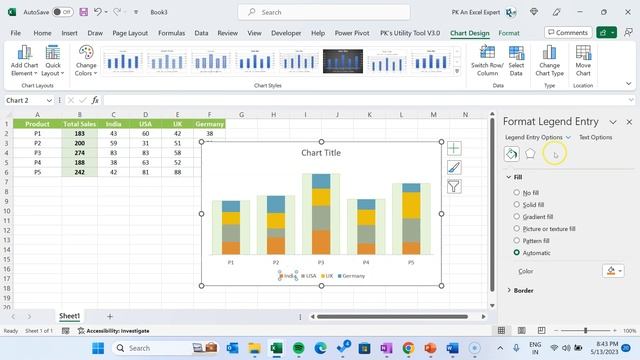Select the No fill option
The width and height of the screenshot is (640, 360).
click(516, 192)
